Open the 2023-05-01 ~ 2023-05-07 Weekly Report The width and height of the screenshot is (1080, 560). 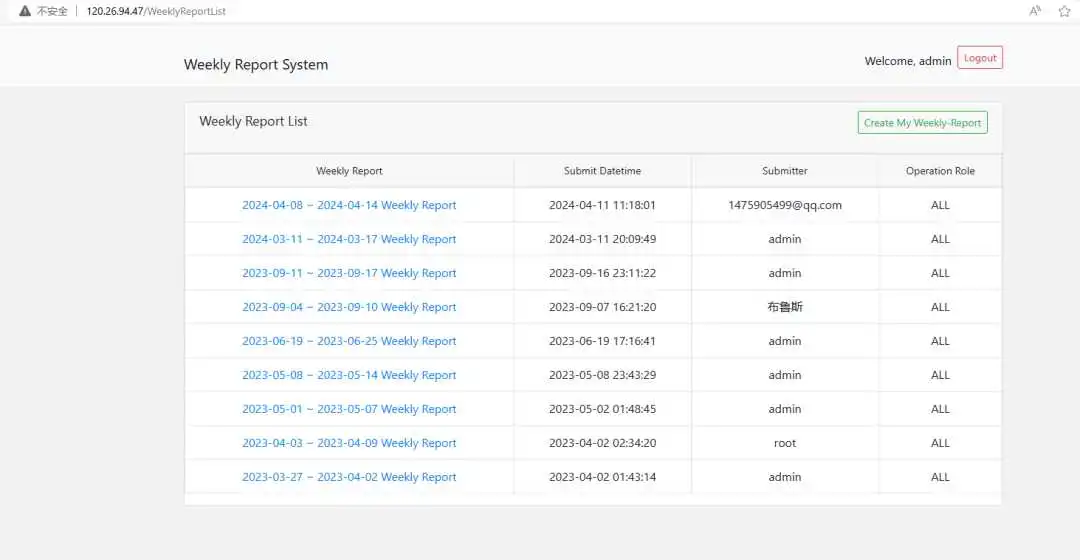[x=349, y=409]
